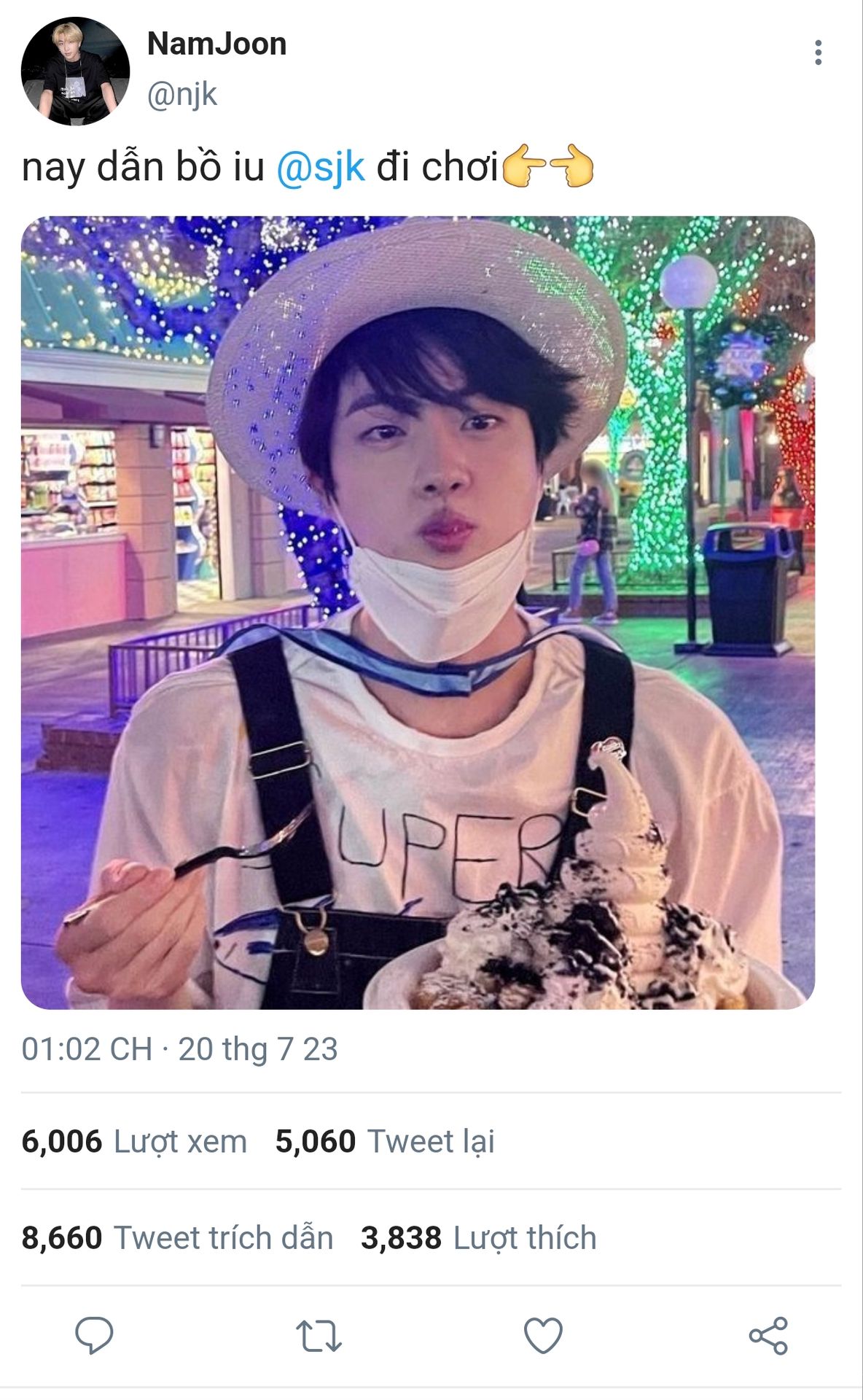Tap the reply speech bubble icon
Screen dimensions: 863x1400
[x=94, y=1336]
